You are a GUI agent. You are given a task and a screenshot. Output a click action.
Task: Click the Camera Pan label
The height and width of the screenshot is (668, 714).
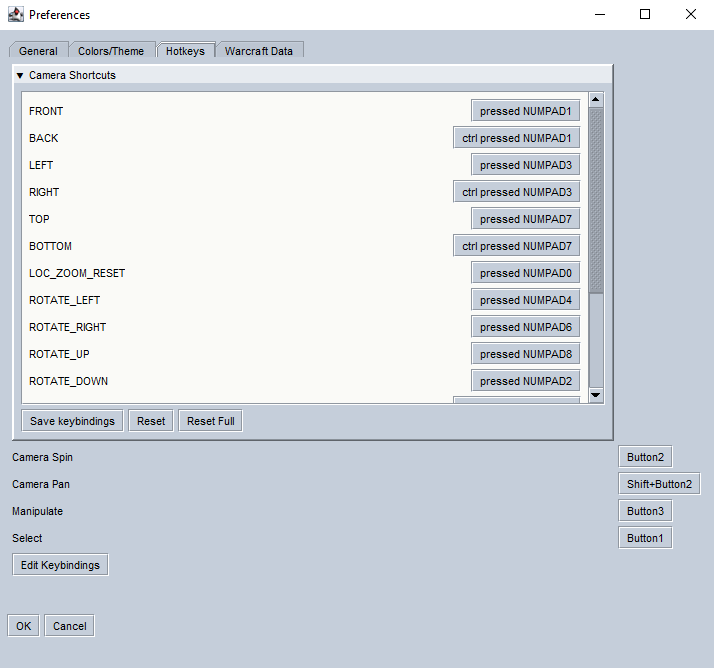click(41, 484)
